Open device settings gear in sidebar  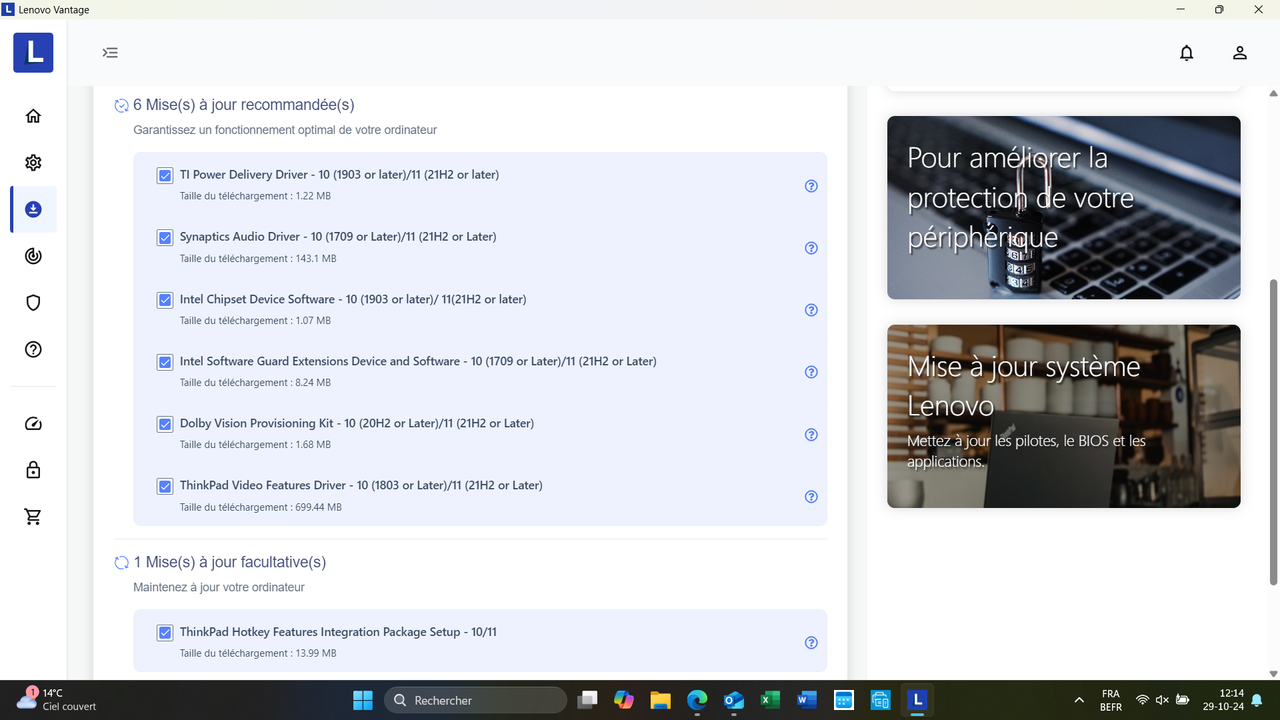tap(33, 163)
